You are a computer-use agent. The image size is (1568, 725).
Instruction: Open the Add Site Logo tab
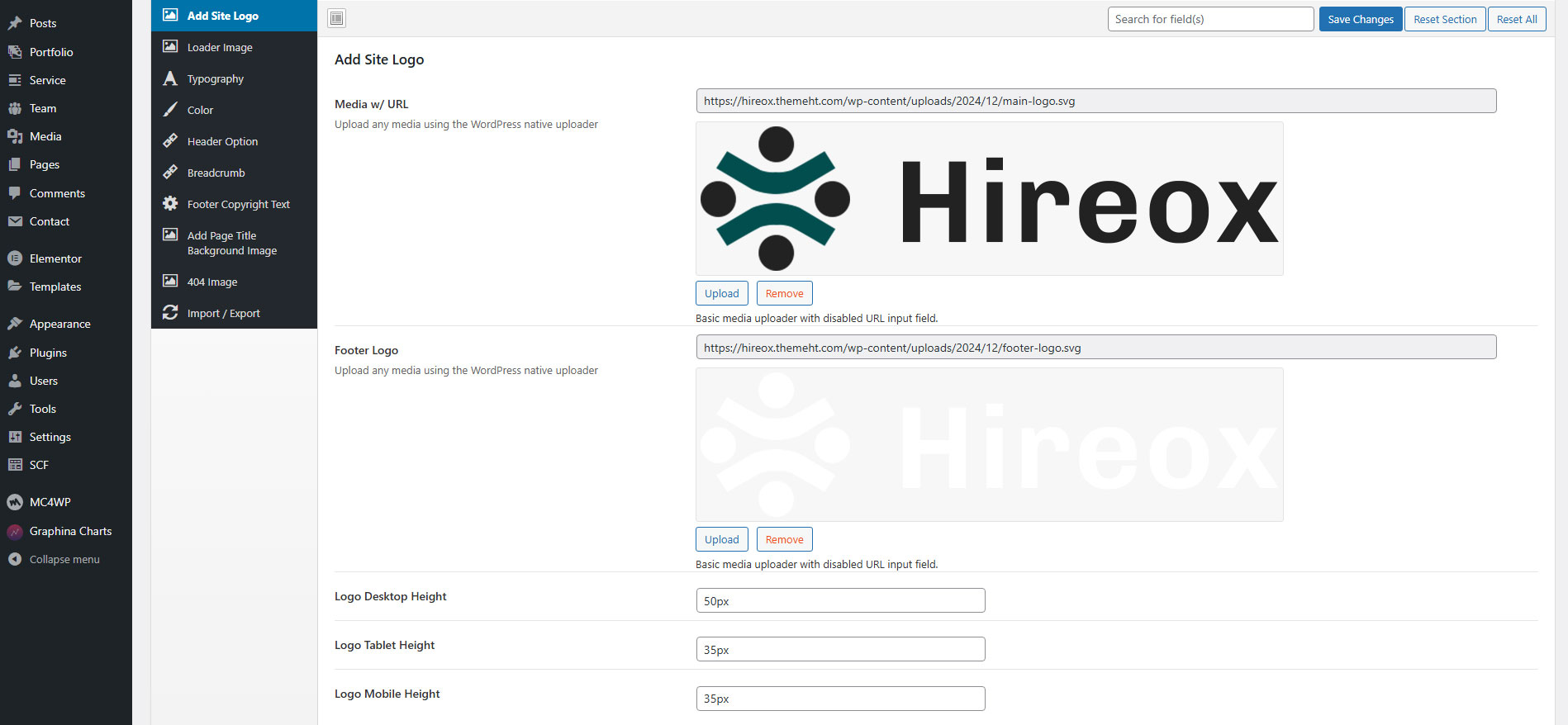(234, 16)
